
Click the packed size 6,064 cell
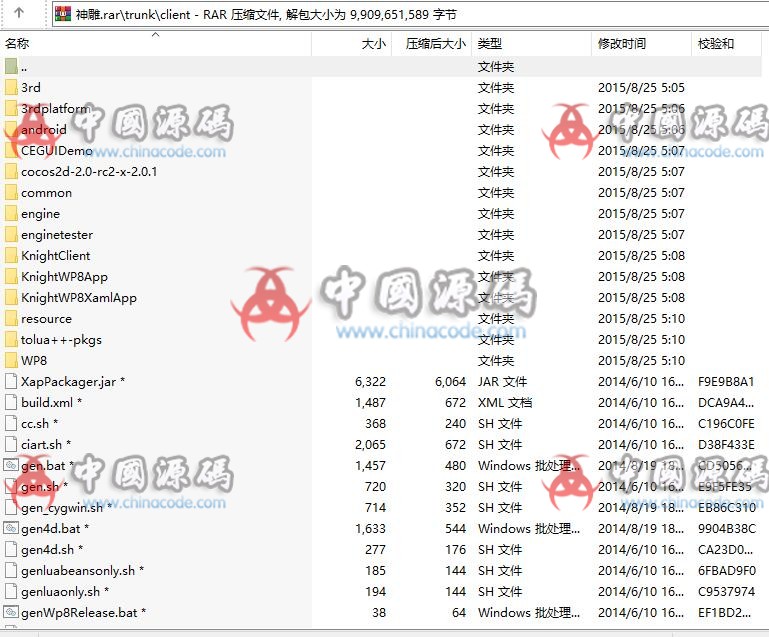[x=450, y=382]
